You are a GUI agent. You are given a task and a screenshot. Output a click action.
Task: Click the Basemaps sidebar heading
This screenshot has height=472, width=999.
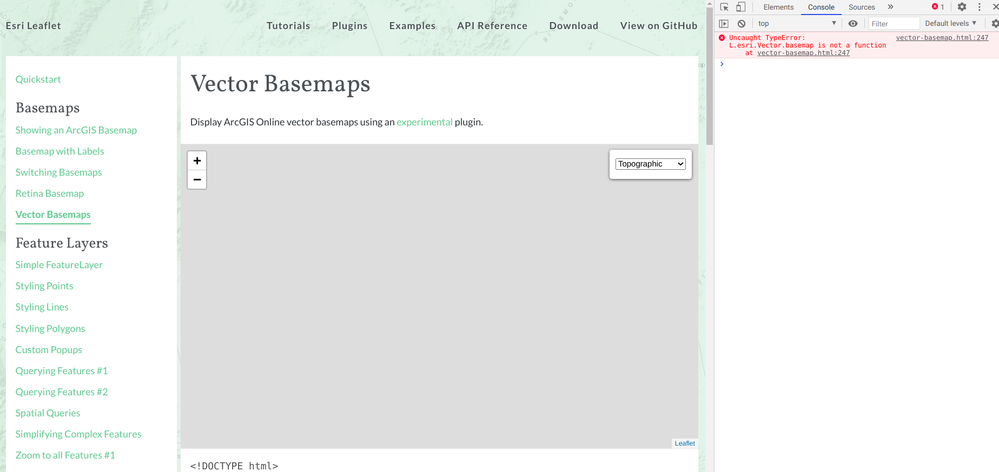click(x=47, y=108)
